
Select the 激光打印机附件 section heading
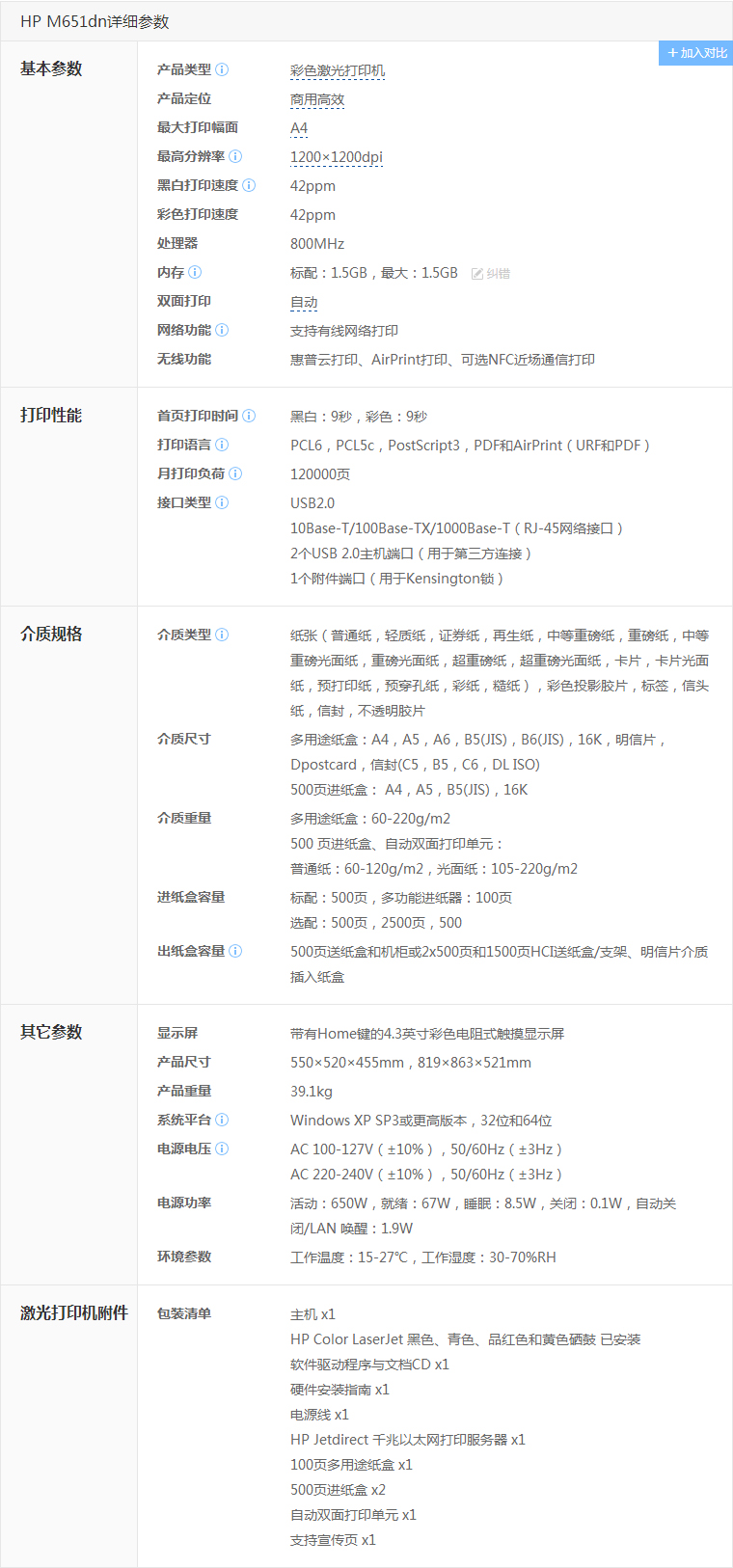point(74,1312)
